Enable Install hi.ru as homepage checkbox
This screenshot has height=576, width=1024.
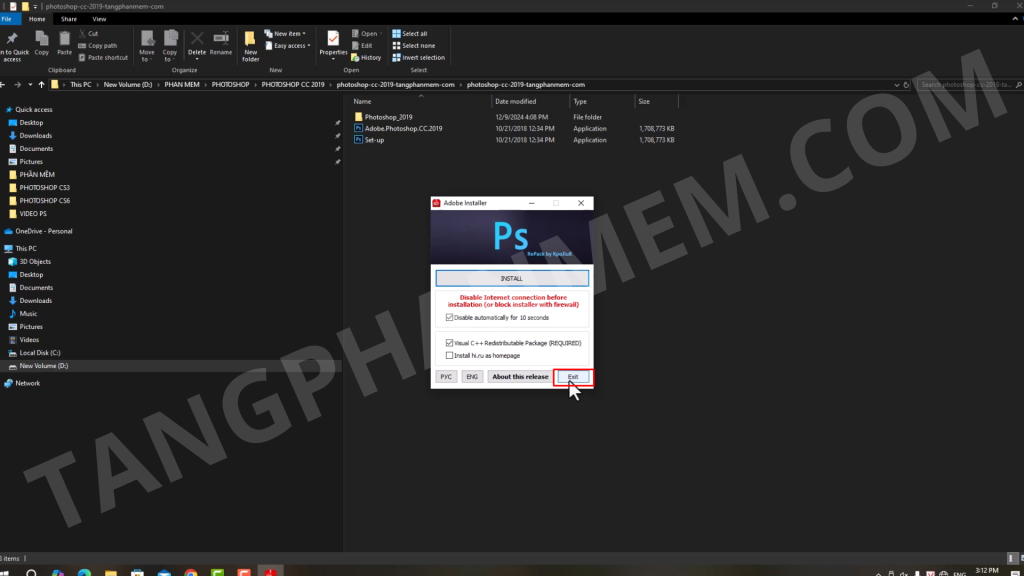449,355
